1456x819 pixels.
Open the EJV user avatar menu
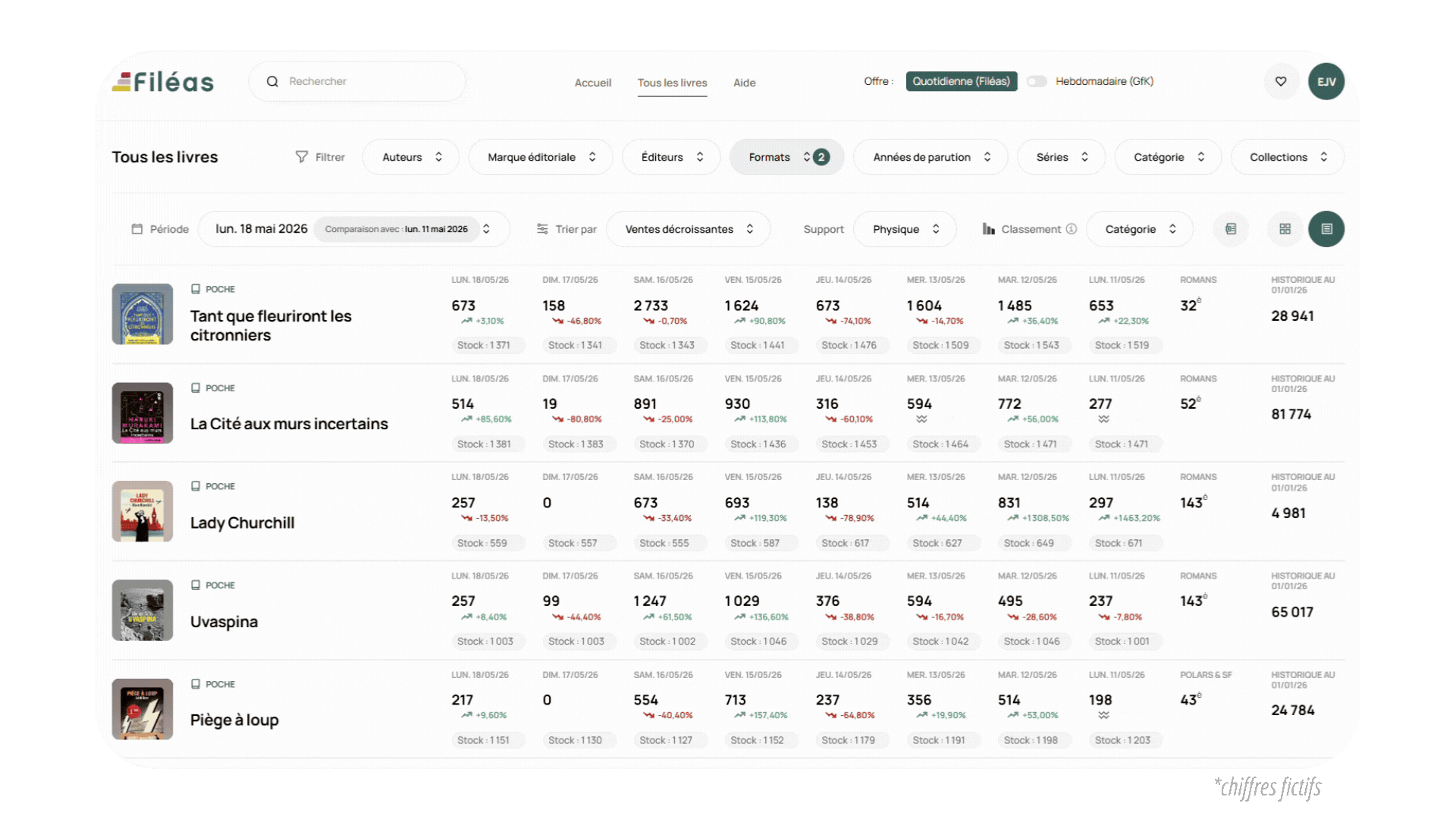[x=1326, y=81]
